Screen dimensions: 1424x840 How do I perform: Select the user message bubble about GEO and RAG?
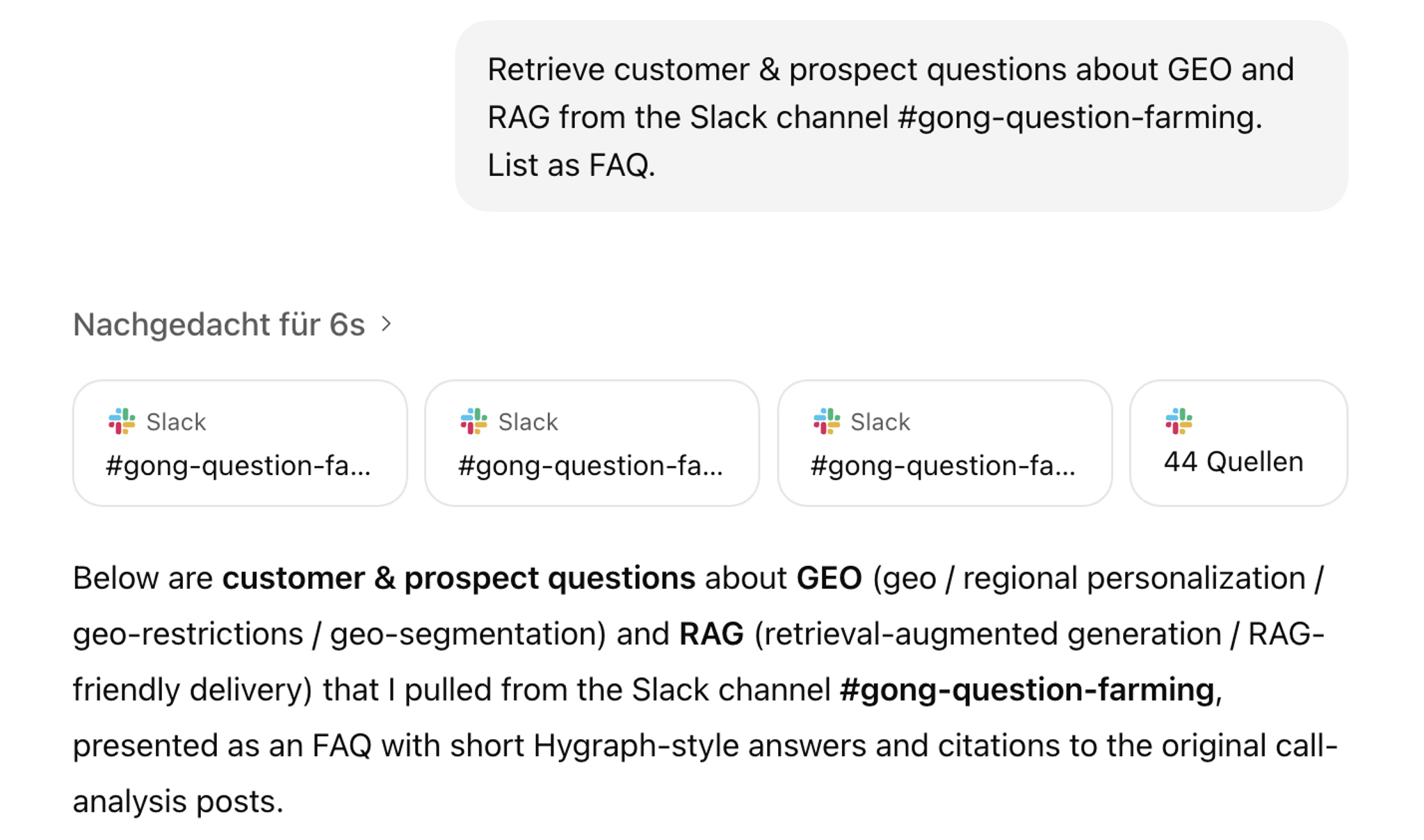pyautogui.click(x=903, y=115)
